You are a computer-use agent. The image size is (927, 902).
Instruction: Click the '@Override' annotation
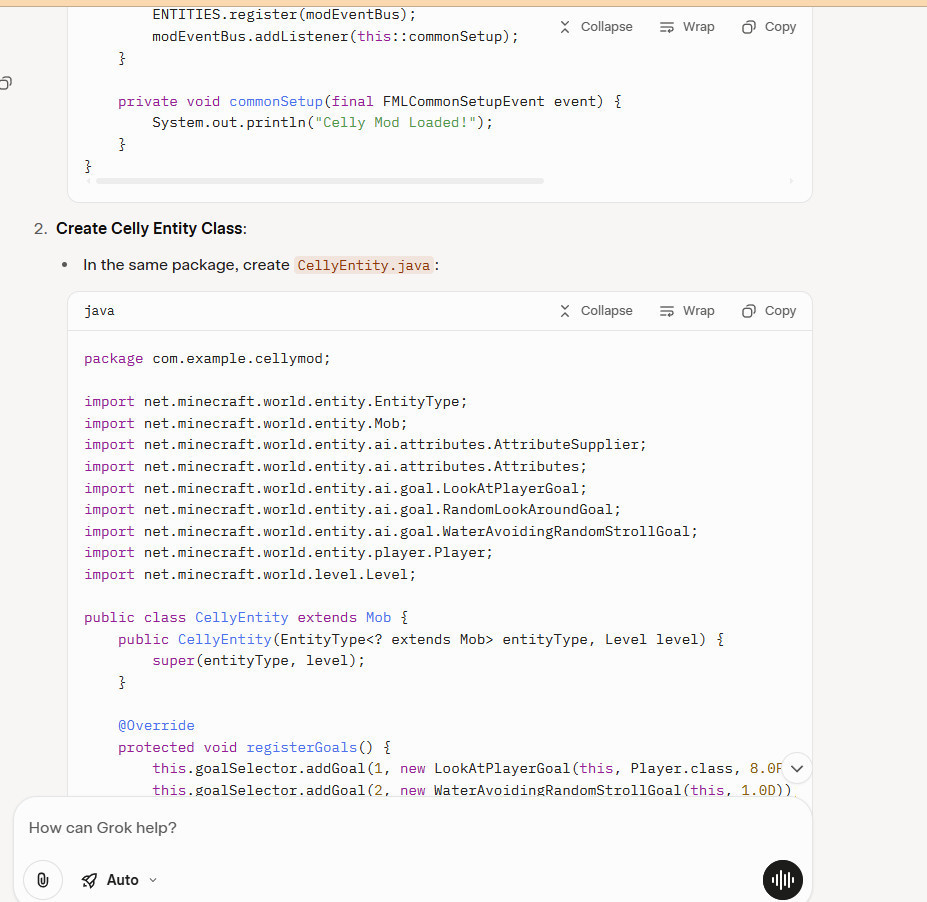point(156,725)
